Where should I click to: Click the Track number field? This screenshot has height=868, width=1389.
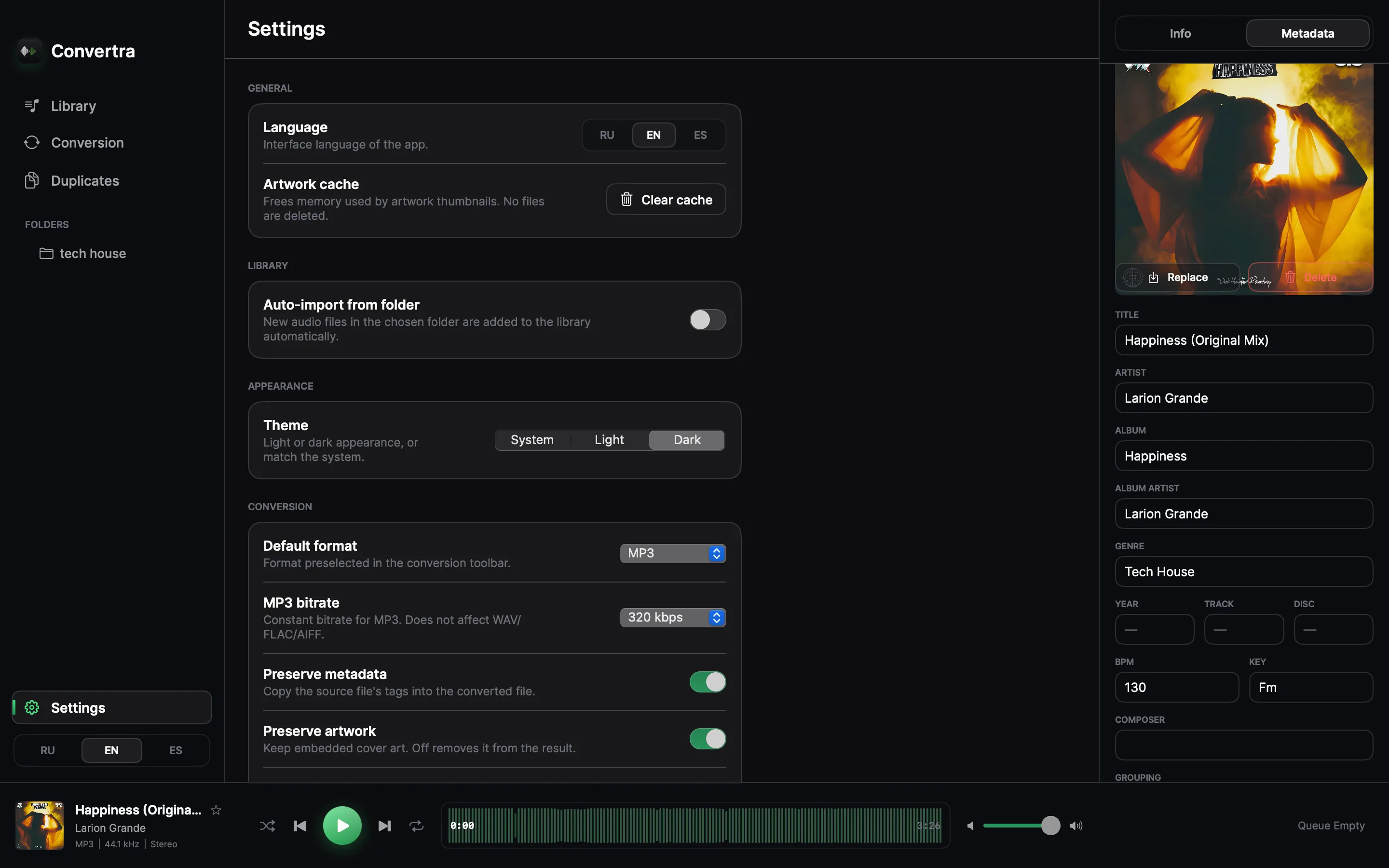tap(1244, 630)
